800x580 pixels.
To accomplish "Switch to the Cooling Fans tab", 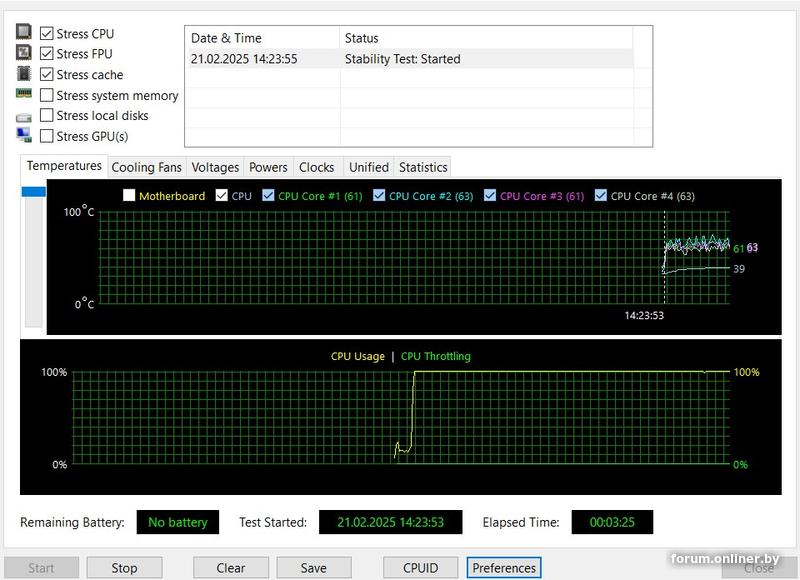I will 146,167.
